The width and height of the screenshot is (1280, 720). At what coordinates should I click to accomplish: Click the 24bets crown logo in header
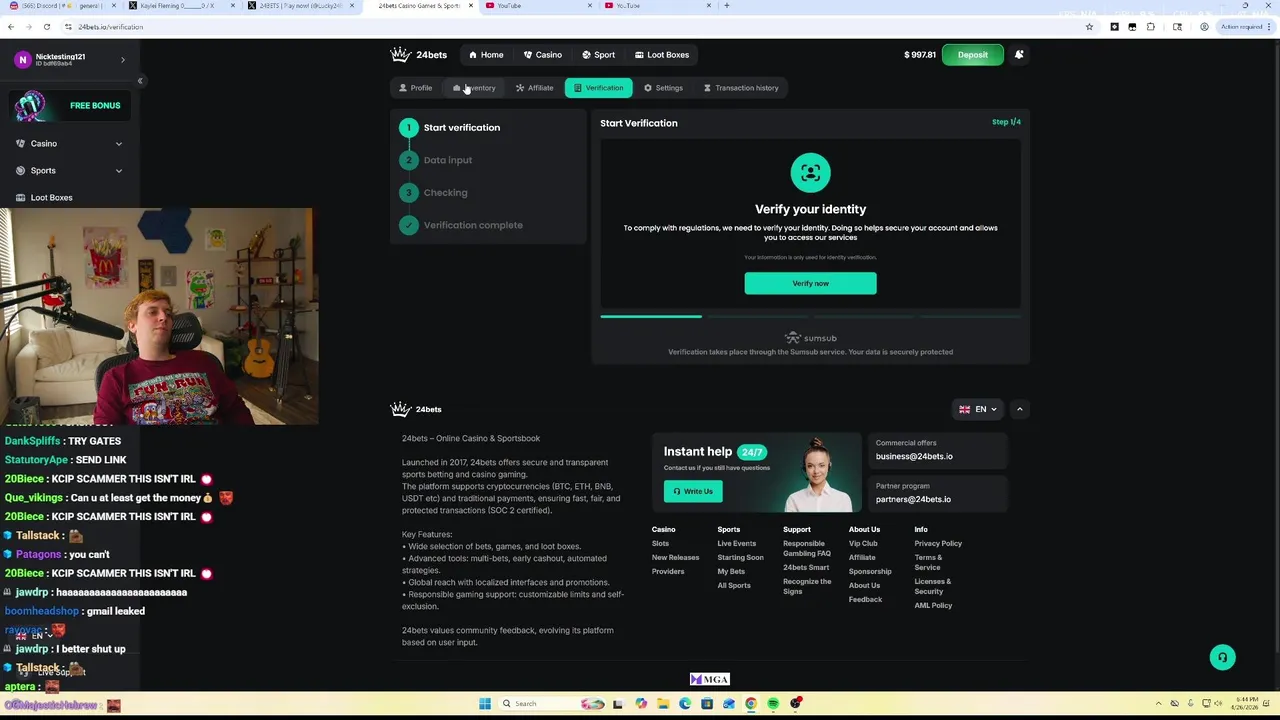tap(419, 55)
